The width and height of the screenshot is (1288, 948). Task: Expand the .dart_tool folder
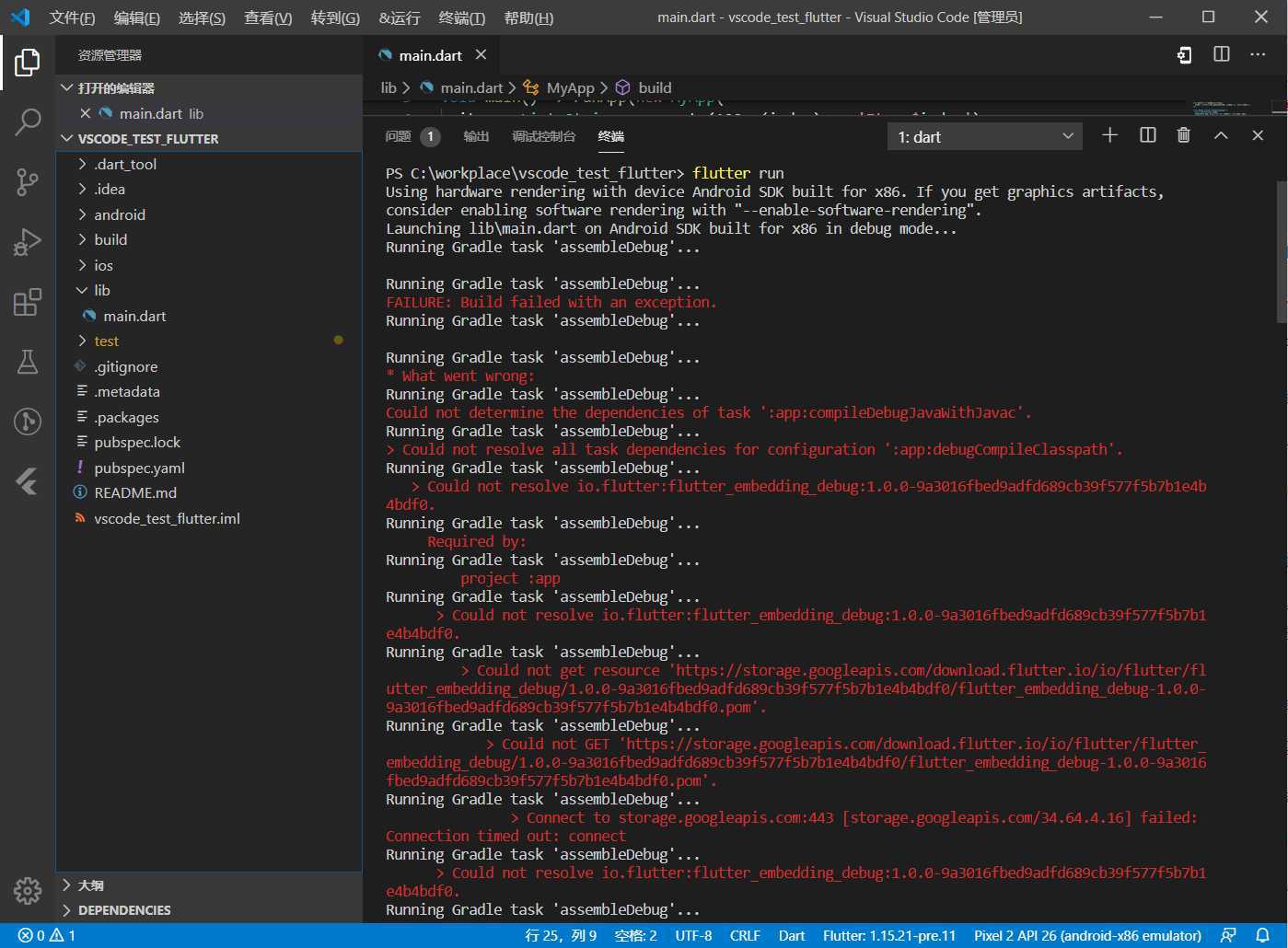coord(82,164)
